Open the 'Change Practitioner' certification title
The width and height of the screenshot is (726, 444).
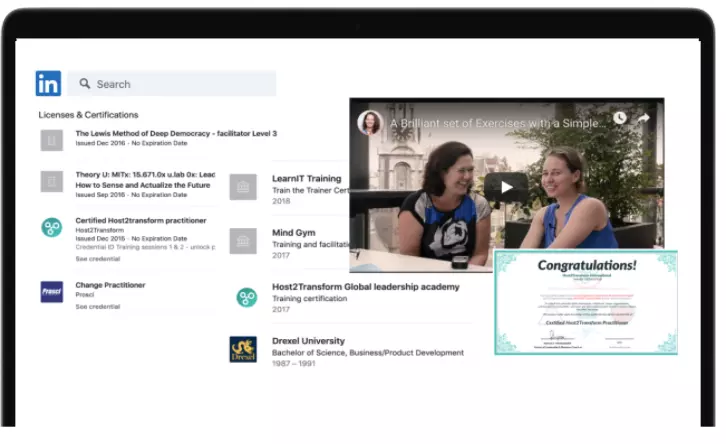coord(110,285)
